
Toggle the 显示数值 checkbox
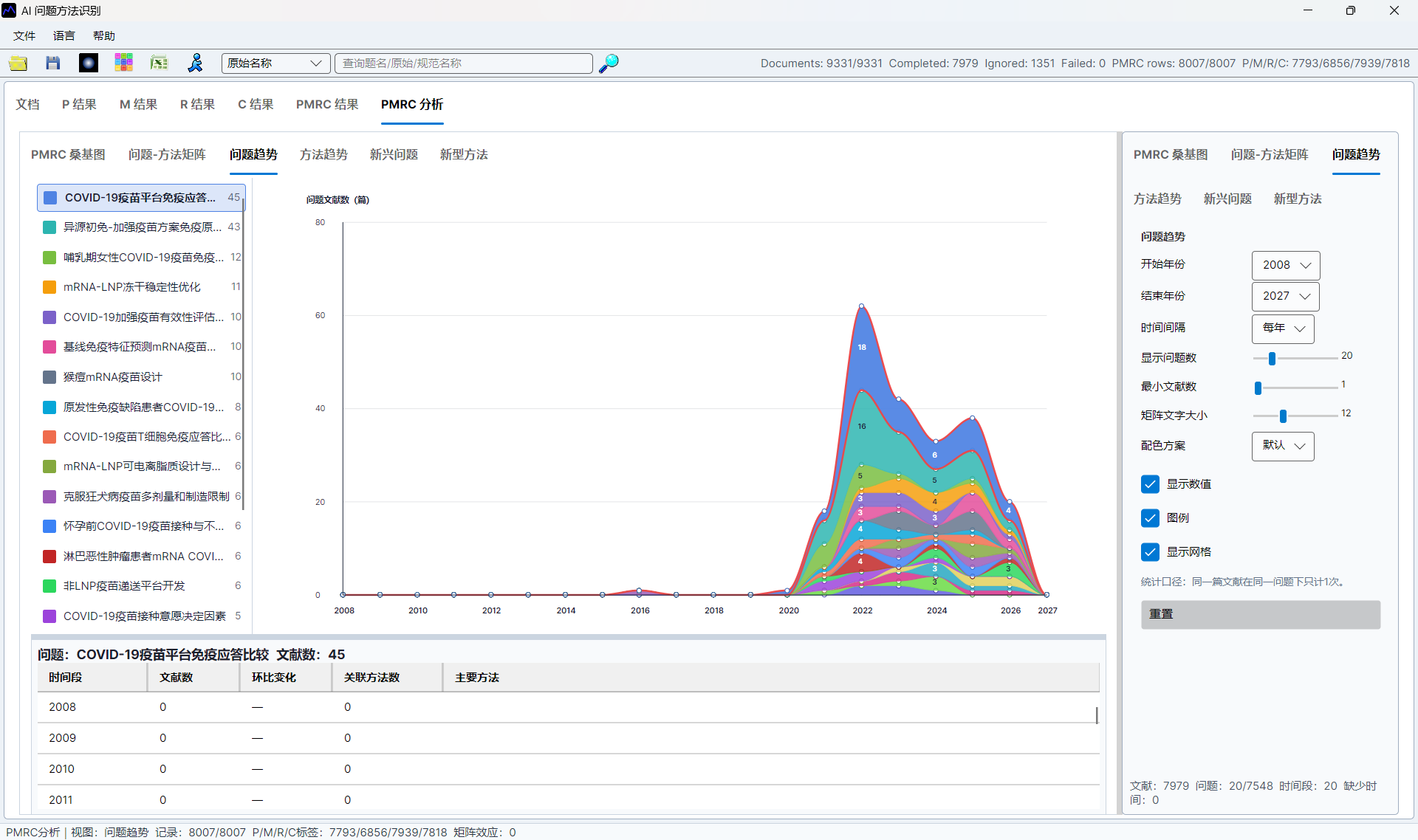[1150, 484]
